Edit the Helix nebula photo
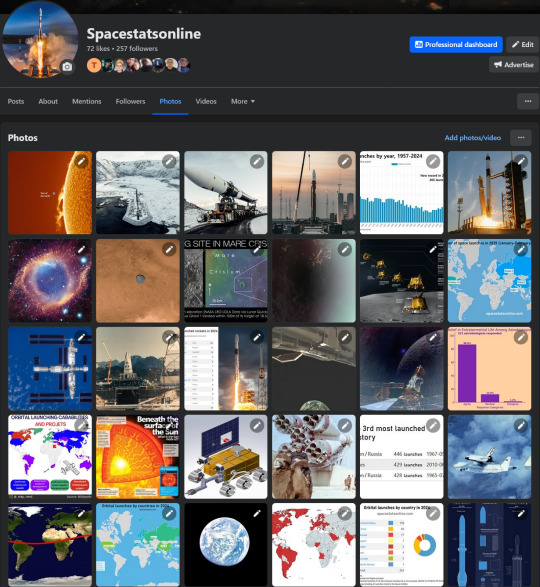 (81, 249)
